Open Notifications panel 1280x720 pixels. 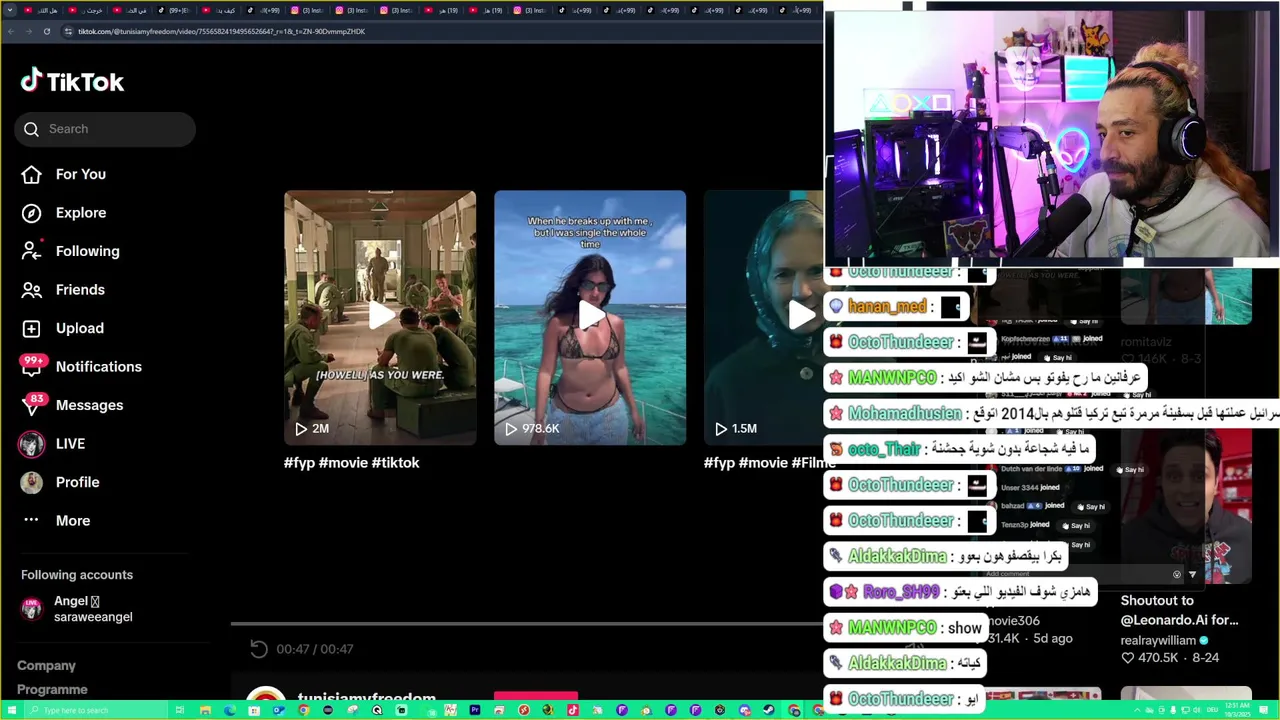point(98,367)
